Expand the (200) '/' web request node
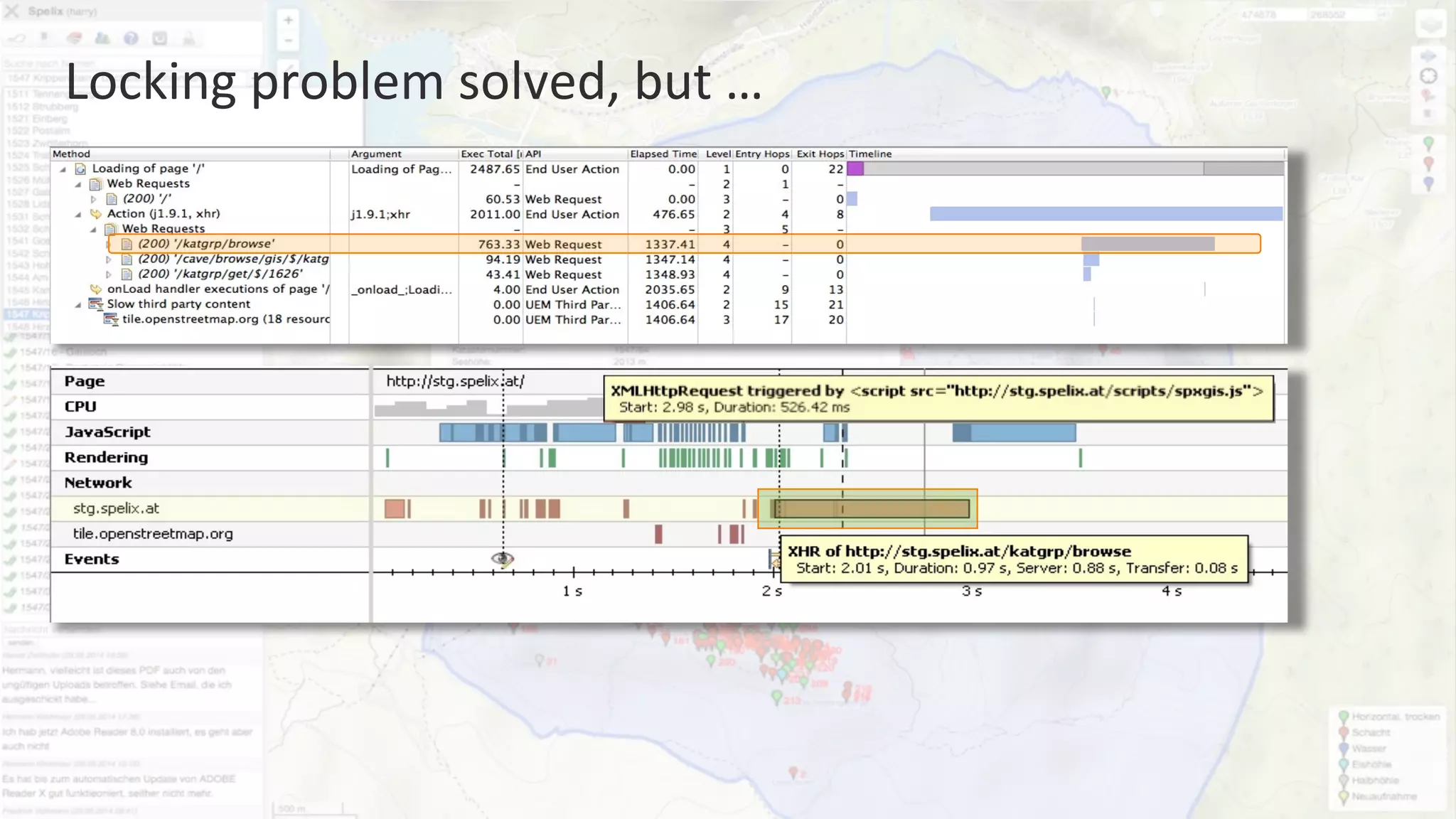 pyautogui.click(x=94, y=199)
